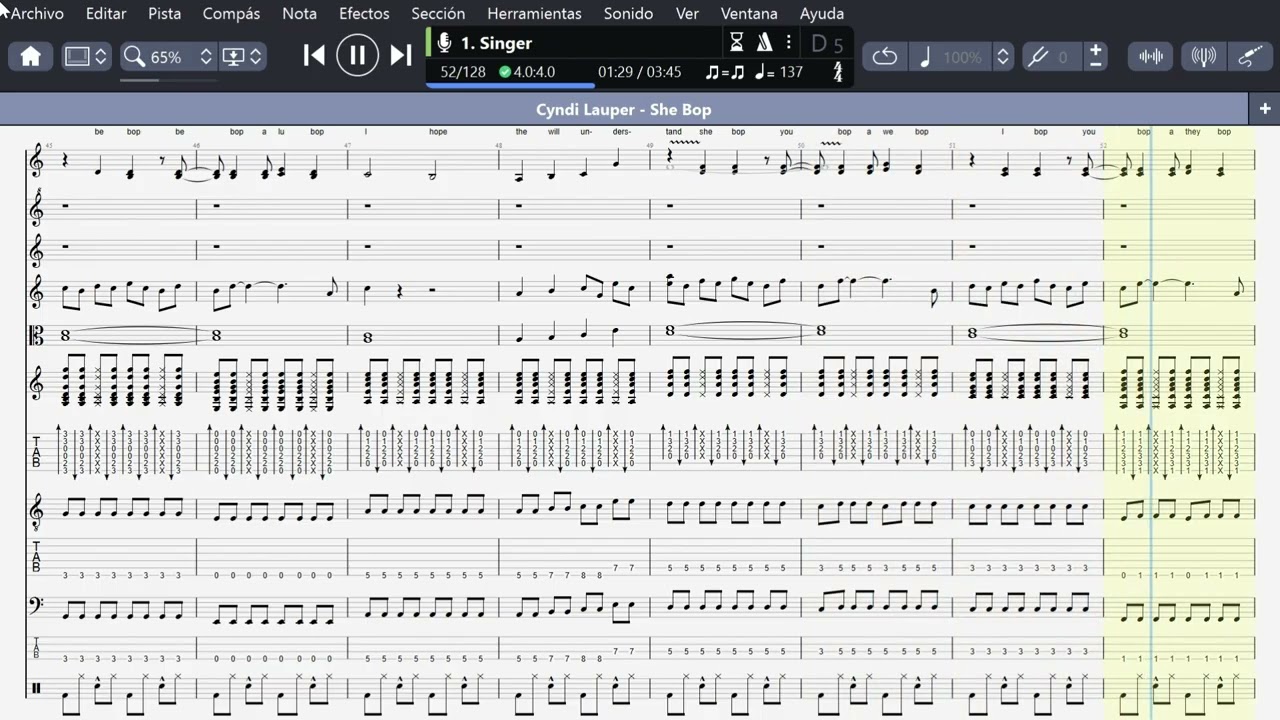Click bar number 45 on the vocal staff
This screenshot has height=720, width=1280.
click(49, 145)
